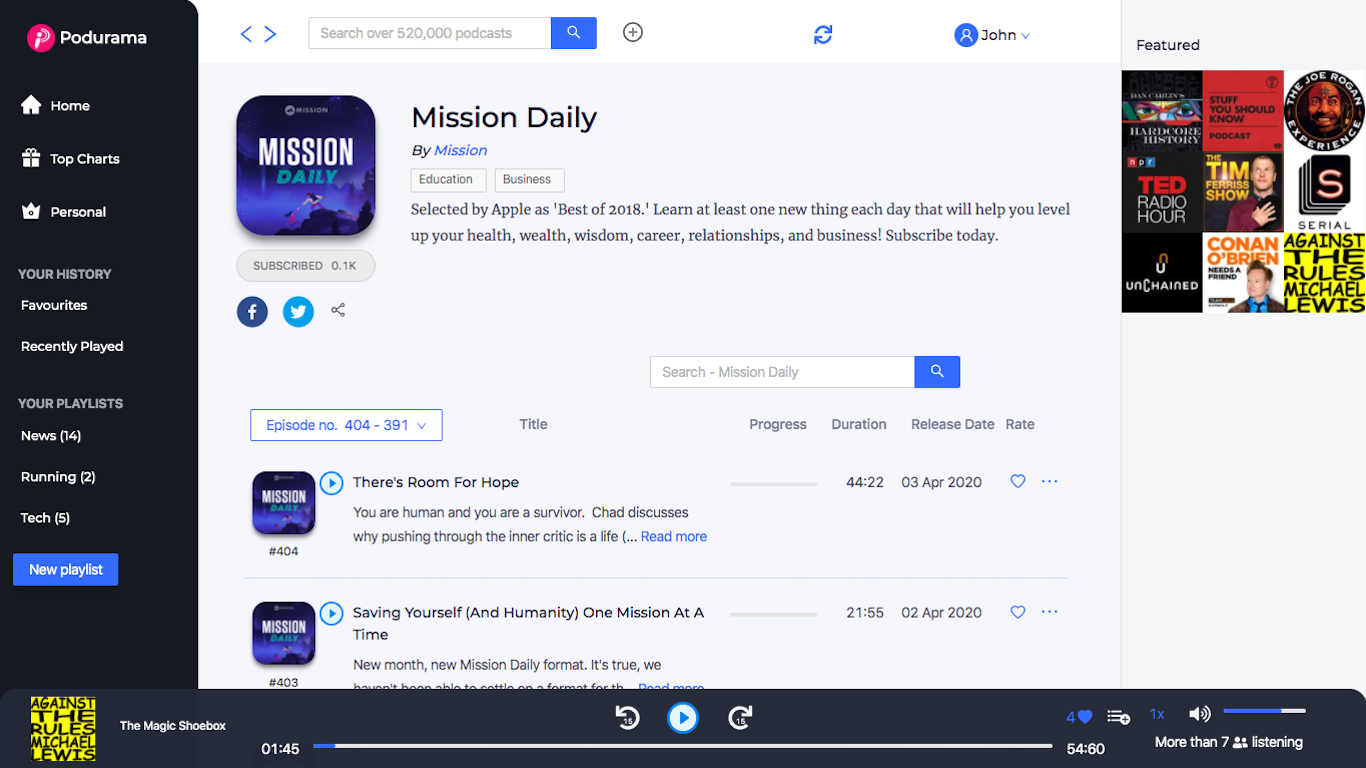This screenshot has height=768, width=1366.
Task: Open the Mission author link
Action: click(x=461, y=150)
